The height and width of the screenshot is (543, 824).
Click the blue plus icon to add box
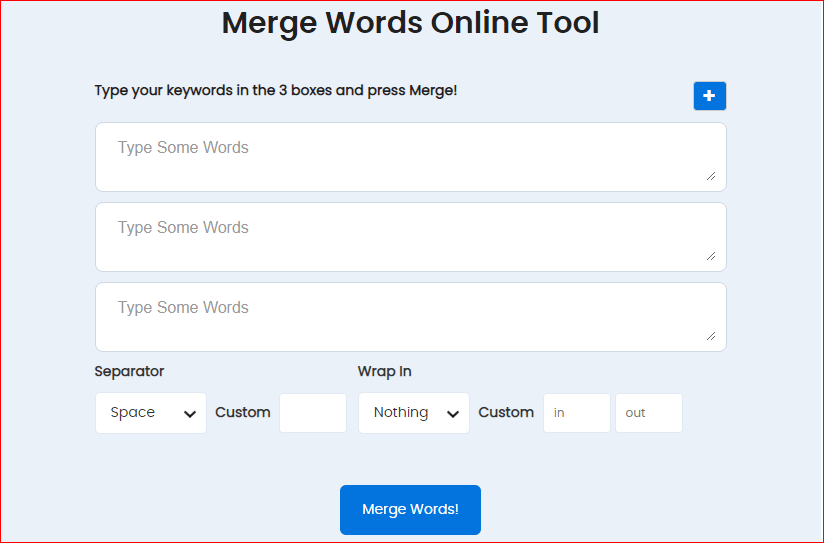tap(709, 96)
